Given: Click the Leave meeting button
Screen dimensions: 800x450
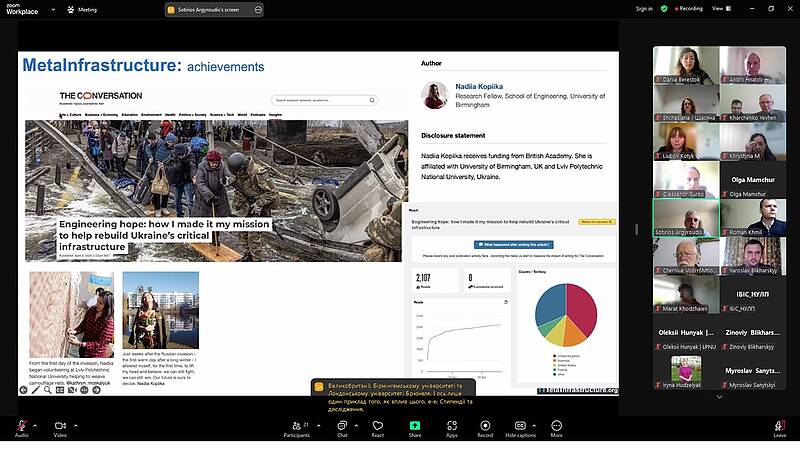Looking at the screenshot, I should (x=780, y=428).
